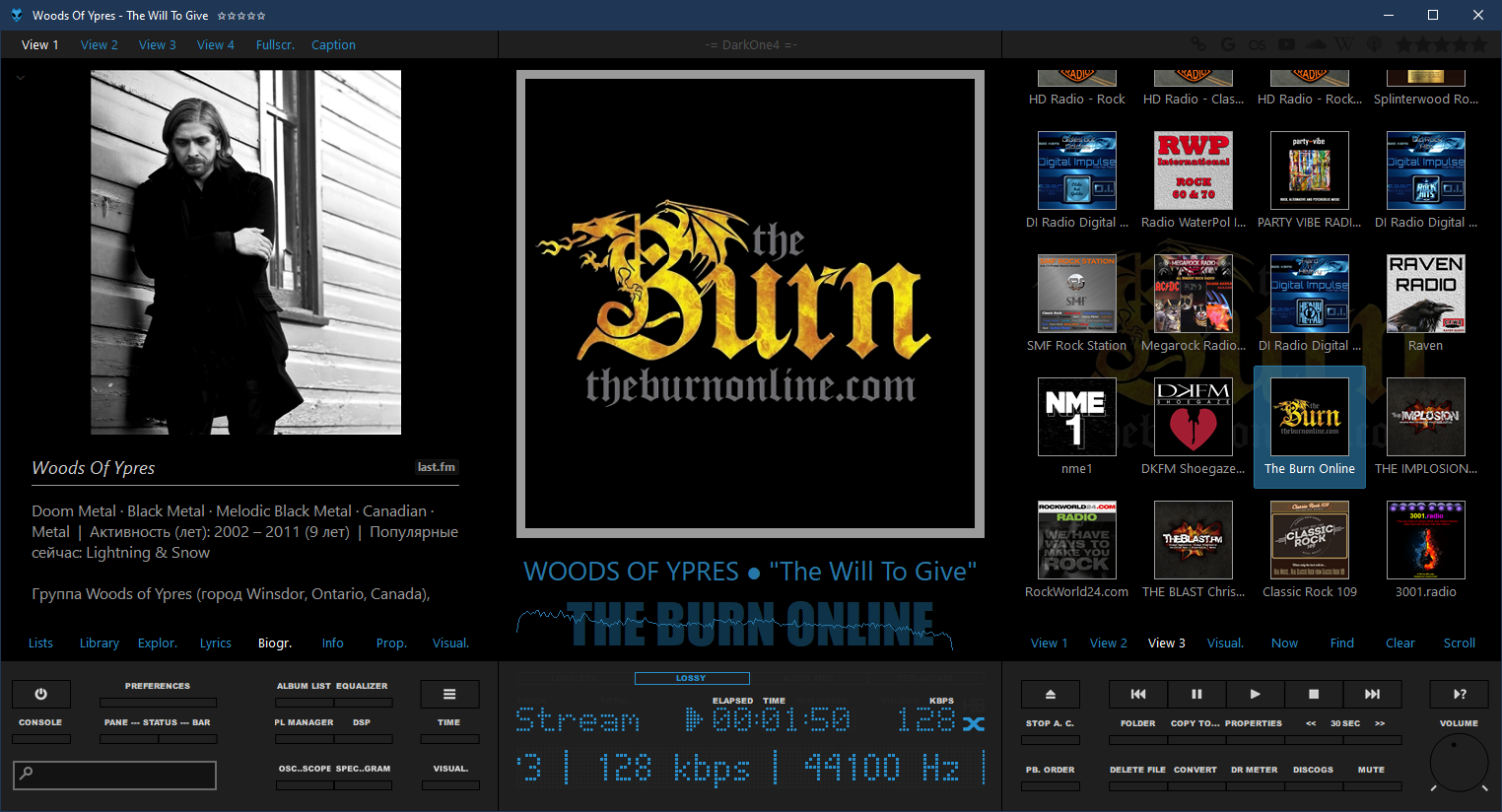Viewport: 1502px width, 812px height.
Task: Click the SoundCloud icon
Action: click(1316, 44)
